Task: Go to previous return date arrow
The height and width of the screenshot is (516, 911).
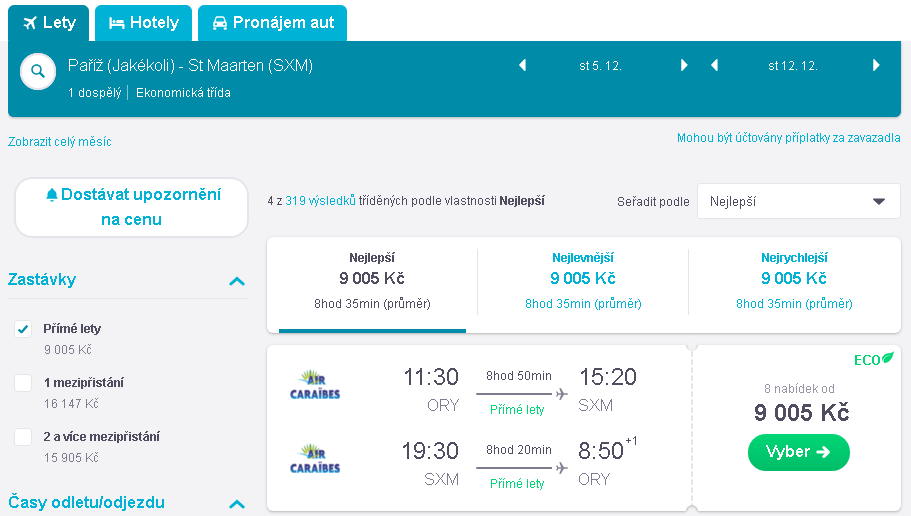Action: tap(715, 65)
